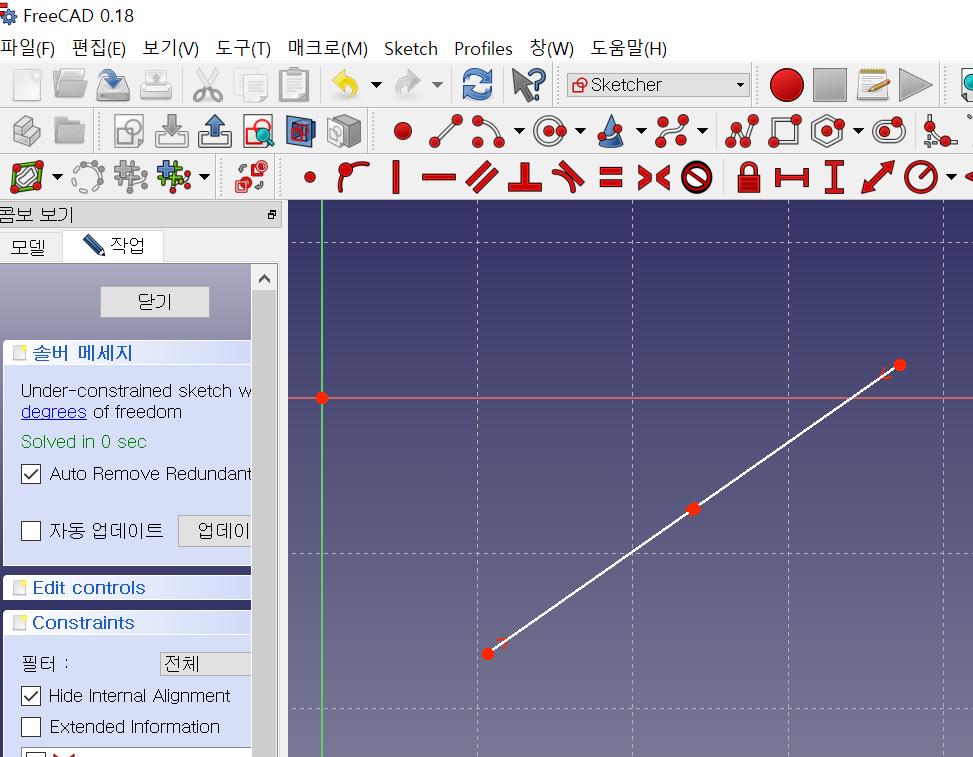Toggle the 자동 업데이트 checkbox
This screenshot has width=973, height=757.
pyautogui.click(x=30, y=531)
